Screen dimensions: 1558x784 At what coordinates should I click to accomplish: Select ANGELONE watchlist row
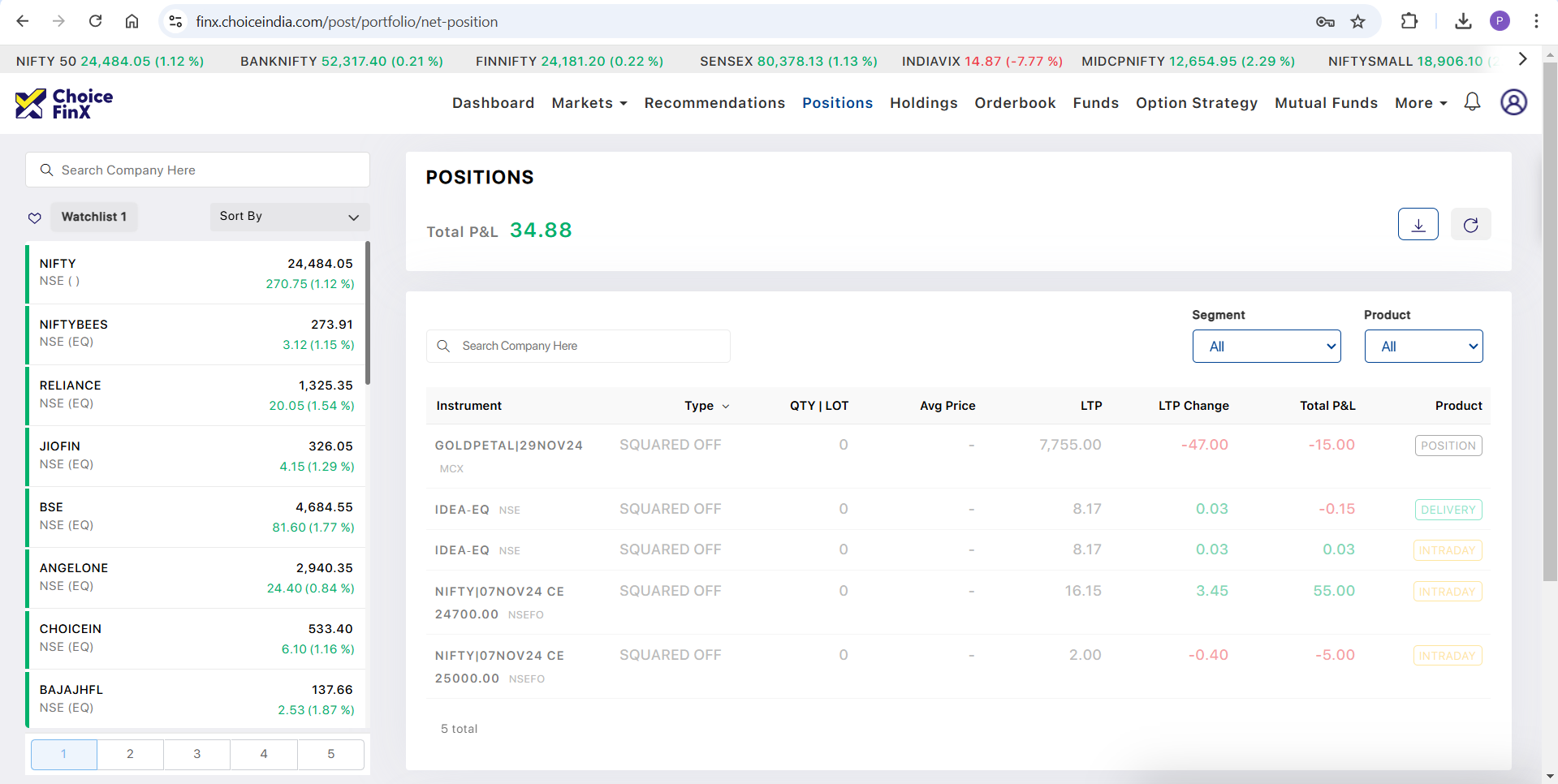click(196, 578)
